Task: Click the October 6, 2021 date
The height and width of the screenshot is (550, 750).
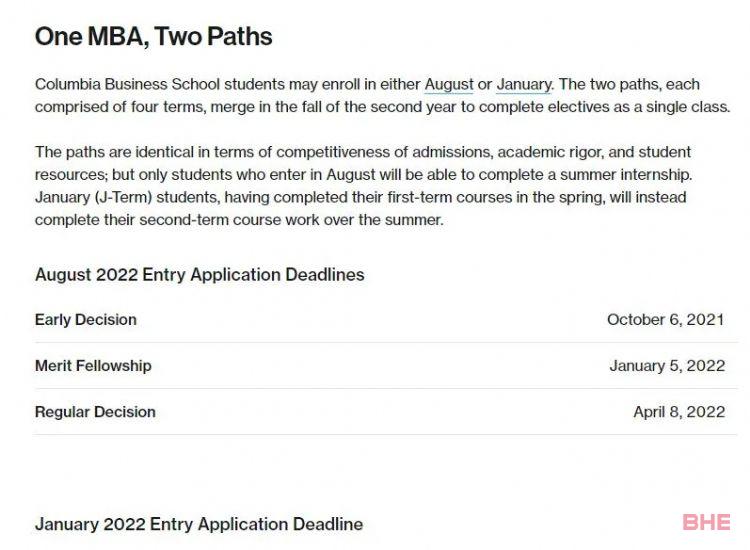Action: pyautogui.click(x=666, y=319)
